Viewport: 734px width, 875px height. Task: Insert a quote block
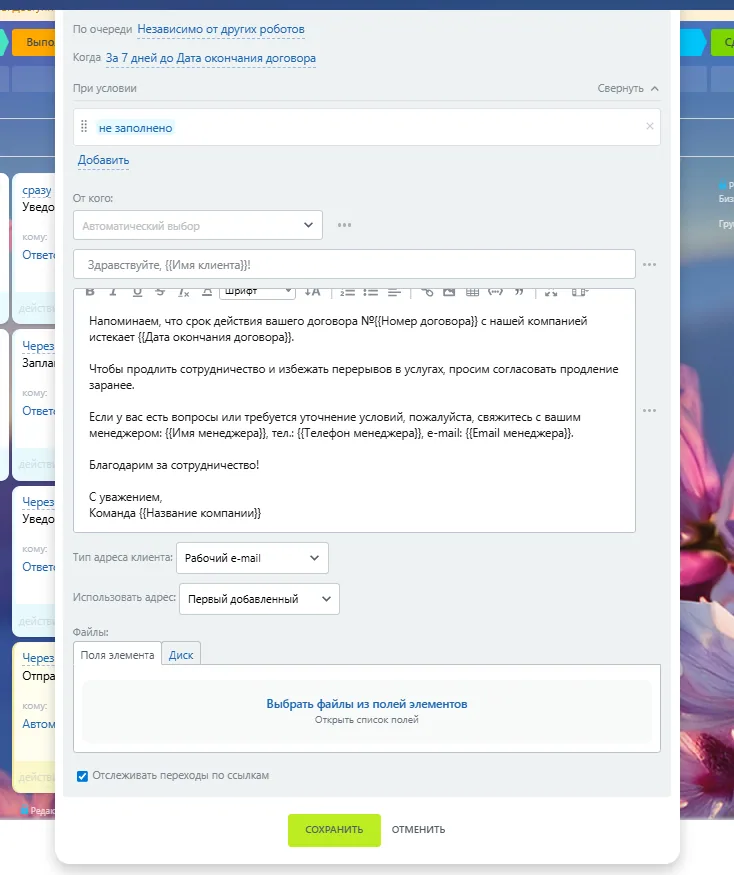click(519, 292)
